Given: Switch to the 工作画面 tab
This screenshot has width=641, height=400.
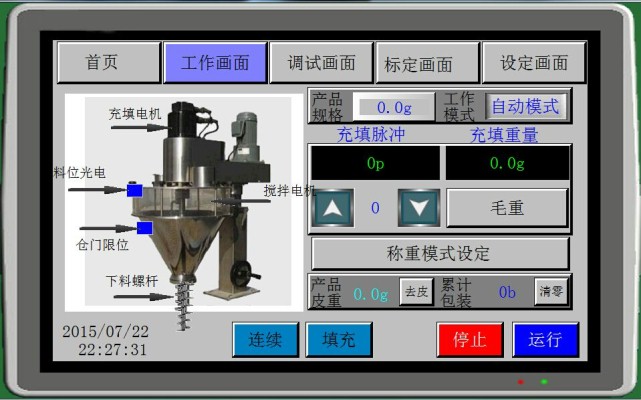Looking at the screenshot, I should point(215,63).
